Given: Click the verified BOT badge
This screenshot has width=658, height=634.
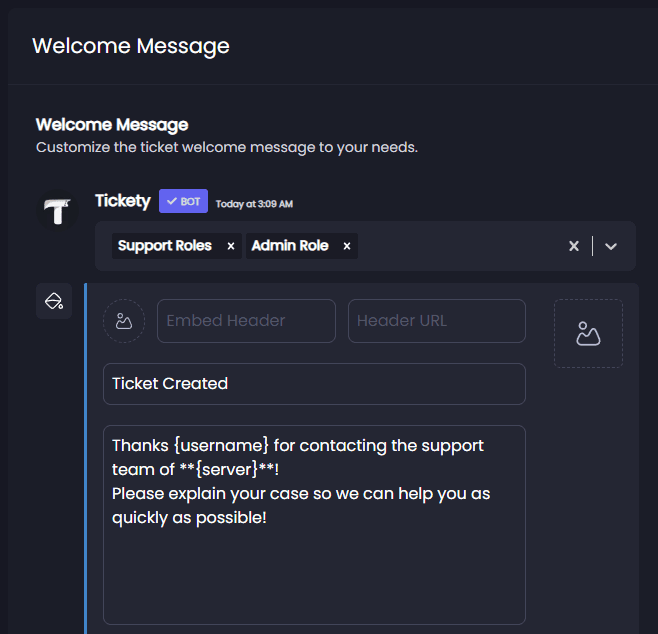Looking at the screenshot, I should point(183,201).
